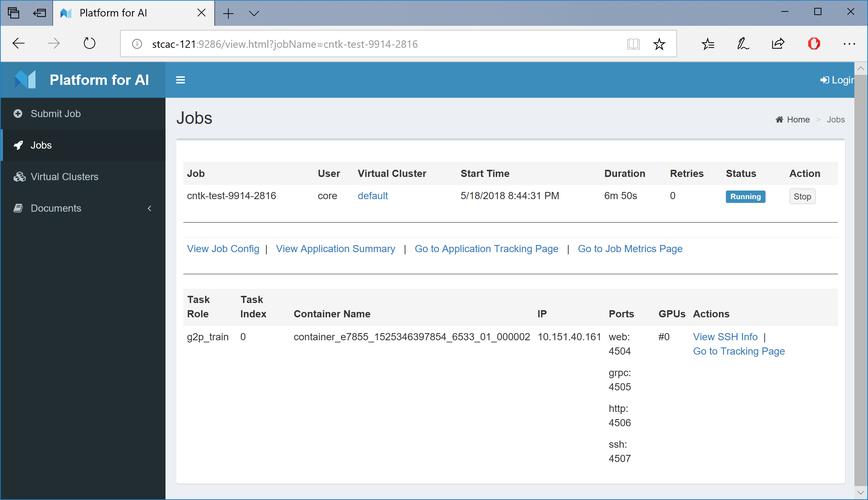The height and width of the screenshot is (500, 868).
Task: Open the default virtual cluster link
Action: coord(373,195)
